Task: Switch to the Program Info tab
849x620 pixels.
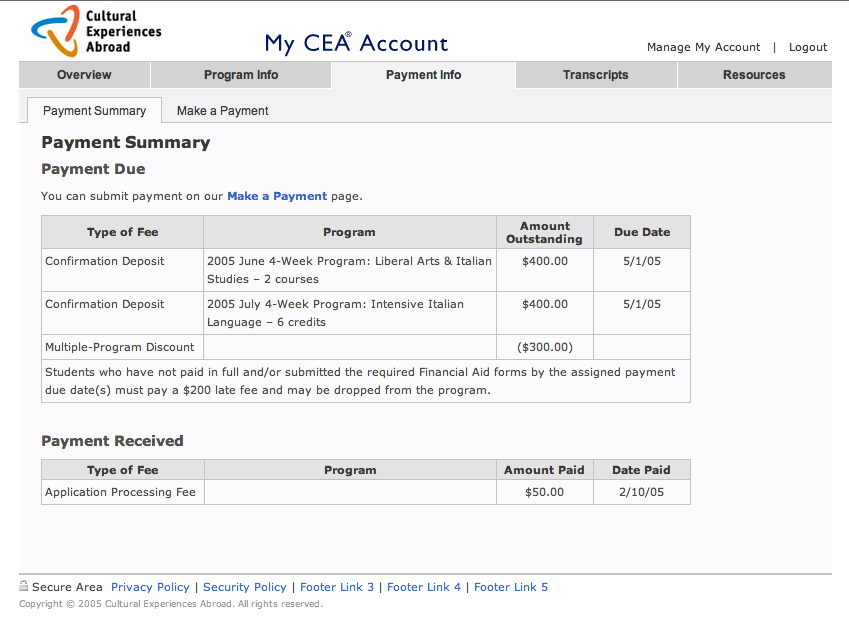Action: [241, 75]
